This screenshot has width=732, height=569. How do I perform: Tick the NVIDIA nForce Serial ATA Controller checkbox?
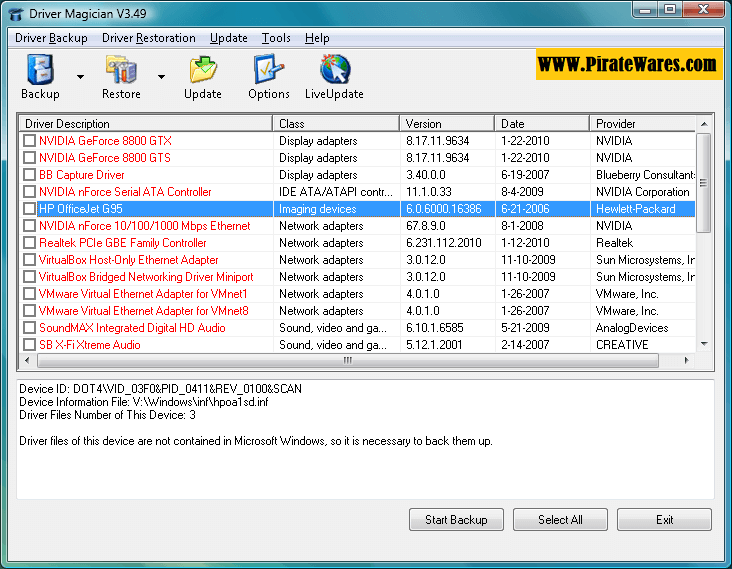click(x=29, y=192)
